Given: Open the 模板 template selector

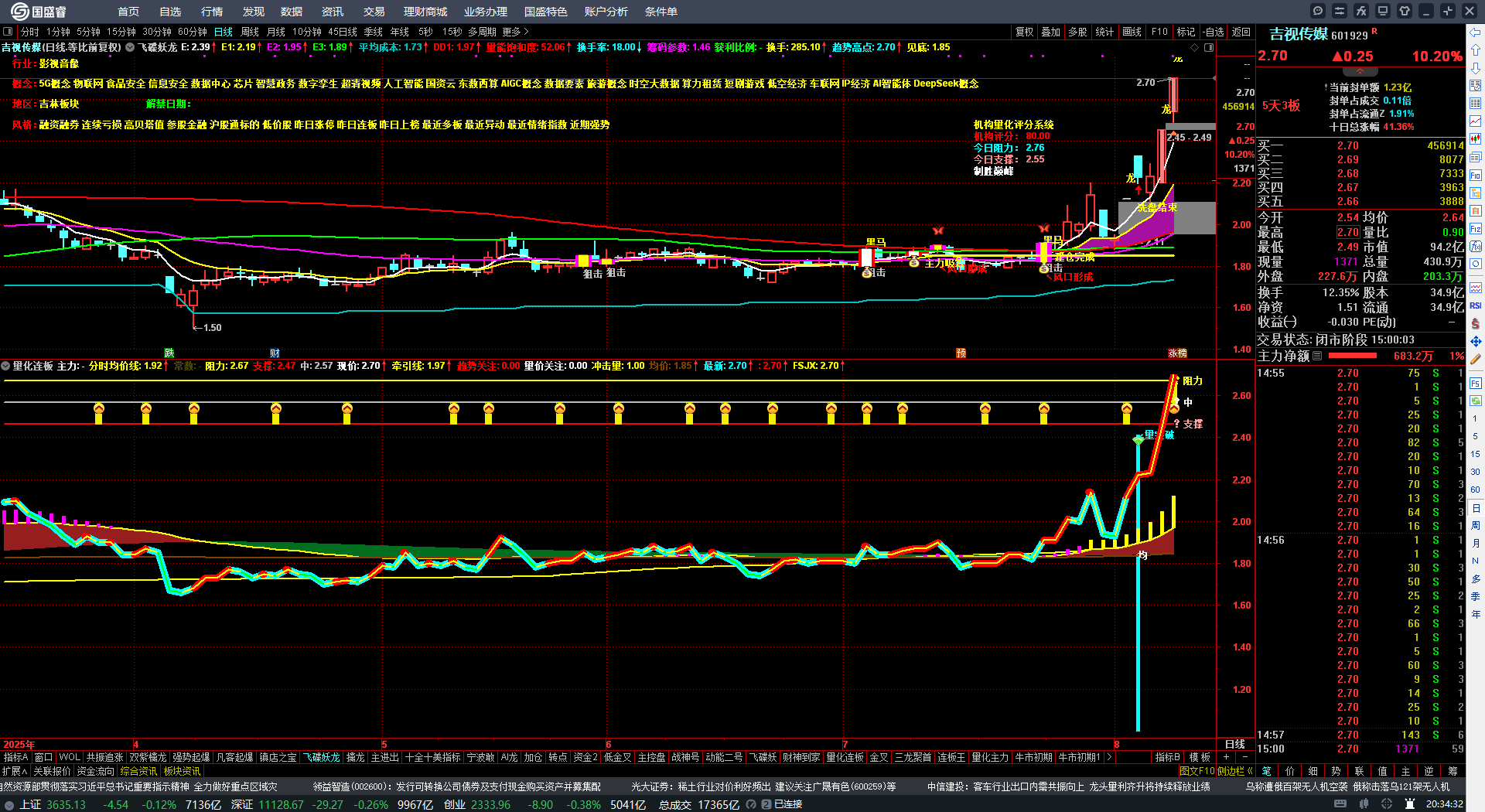Looking at the screenshot, I should pos(1200,757).
